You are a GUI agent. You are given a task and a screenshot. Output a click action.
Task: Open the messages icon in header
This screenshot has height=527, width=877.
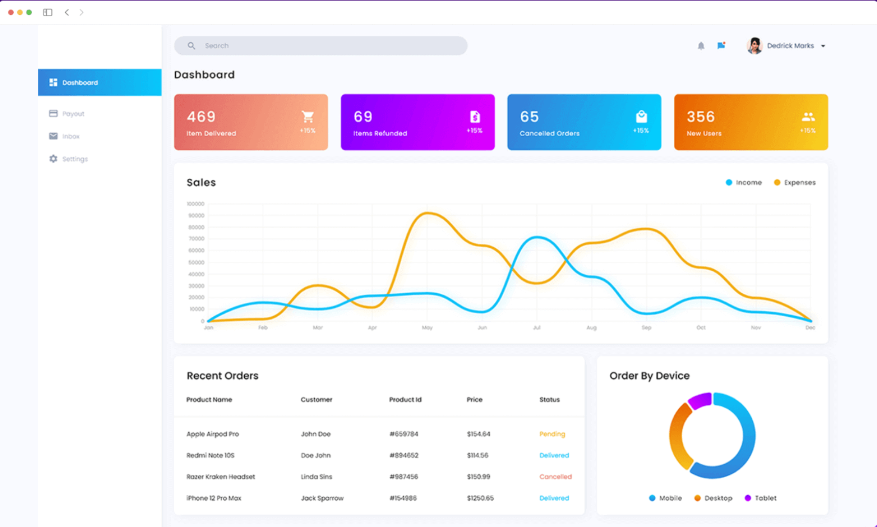point(721,46)
